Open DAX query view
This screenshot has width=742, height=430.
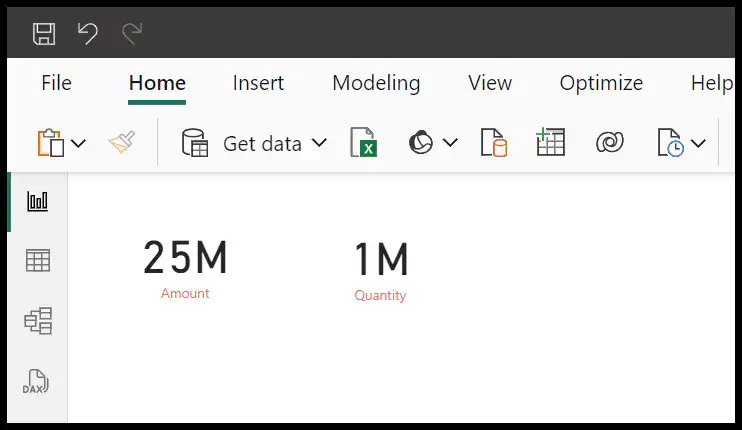(36, 382)
